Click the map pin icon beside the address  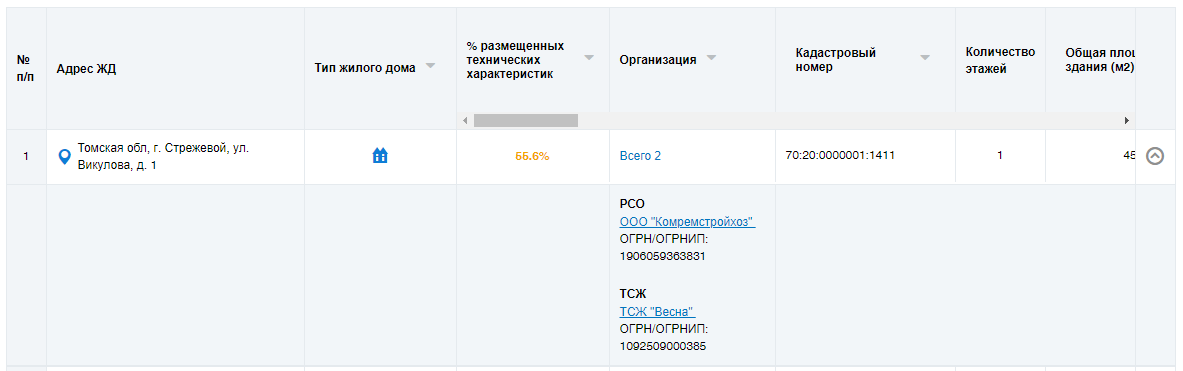(x=65, y=156)
